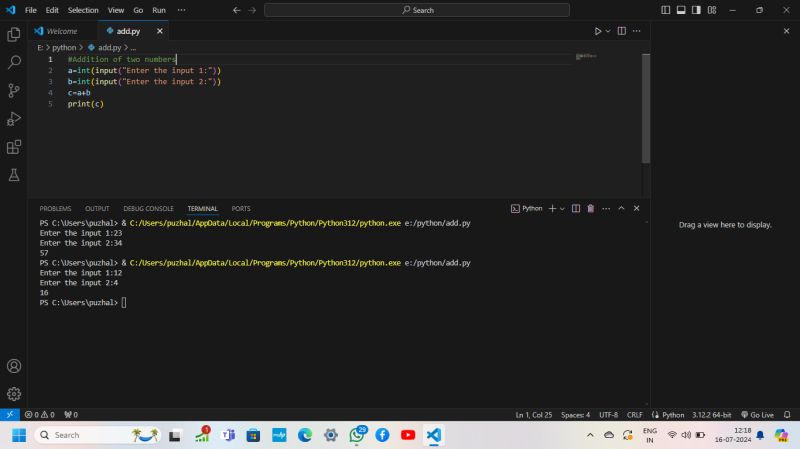
Task: Click the editor vertical scrollbar
Action: pos(646,108)
